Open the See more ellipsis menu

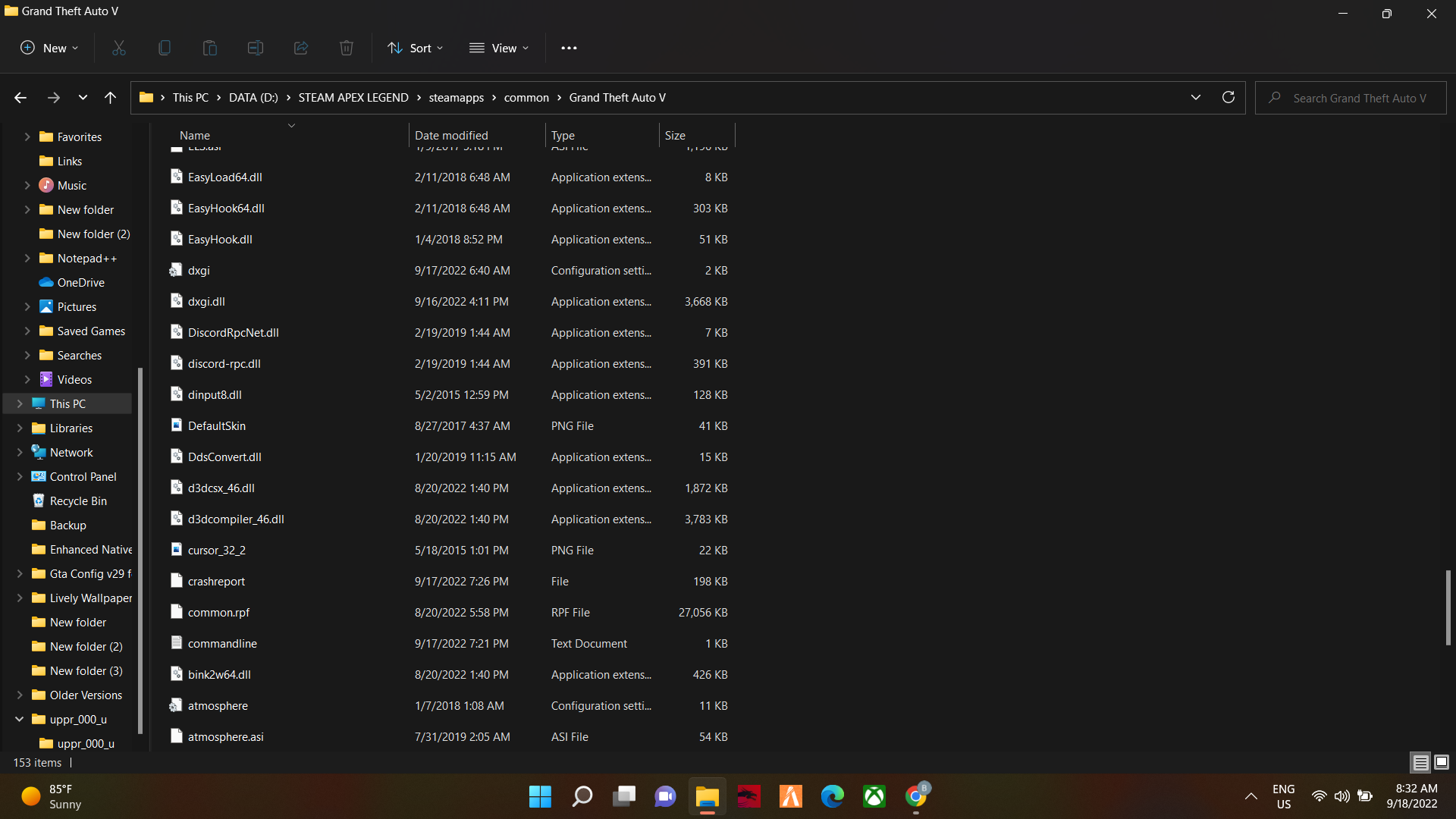coord(569,48)
